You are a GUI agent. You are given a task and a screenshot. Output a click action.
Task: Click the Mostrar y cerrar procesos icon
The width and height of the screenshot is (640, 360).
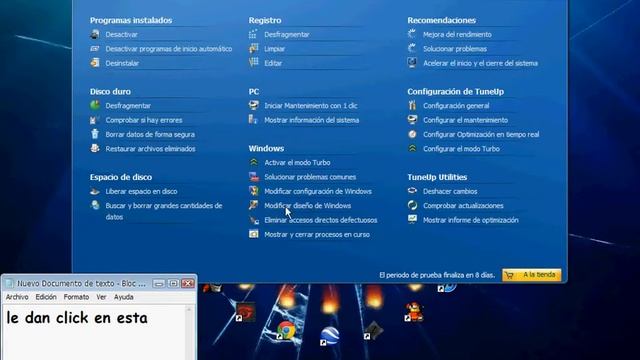click(x=253, y=234)
